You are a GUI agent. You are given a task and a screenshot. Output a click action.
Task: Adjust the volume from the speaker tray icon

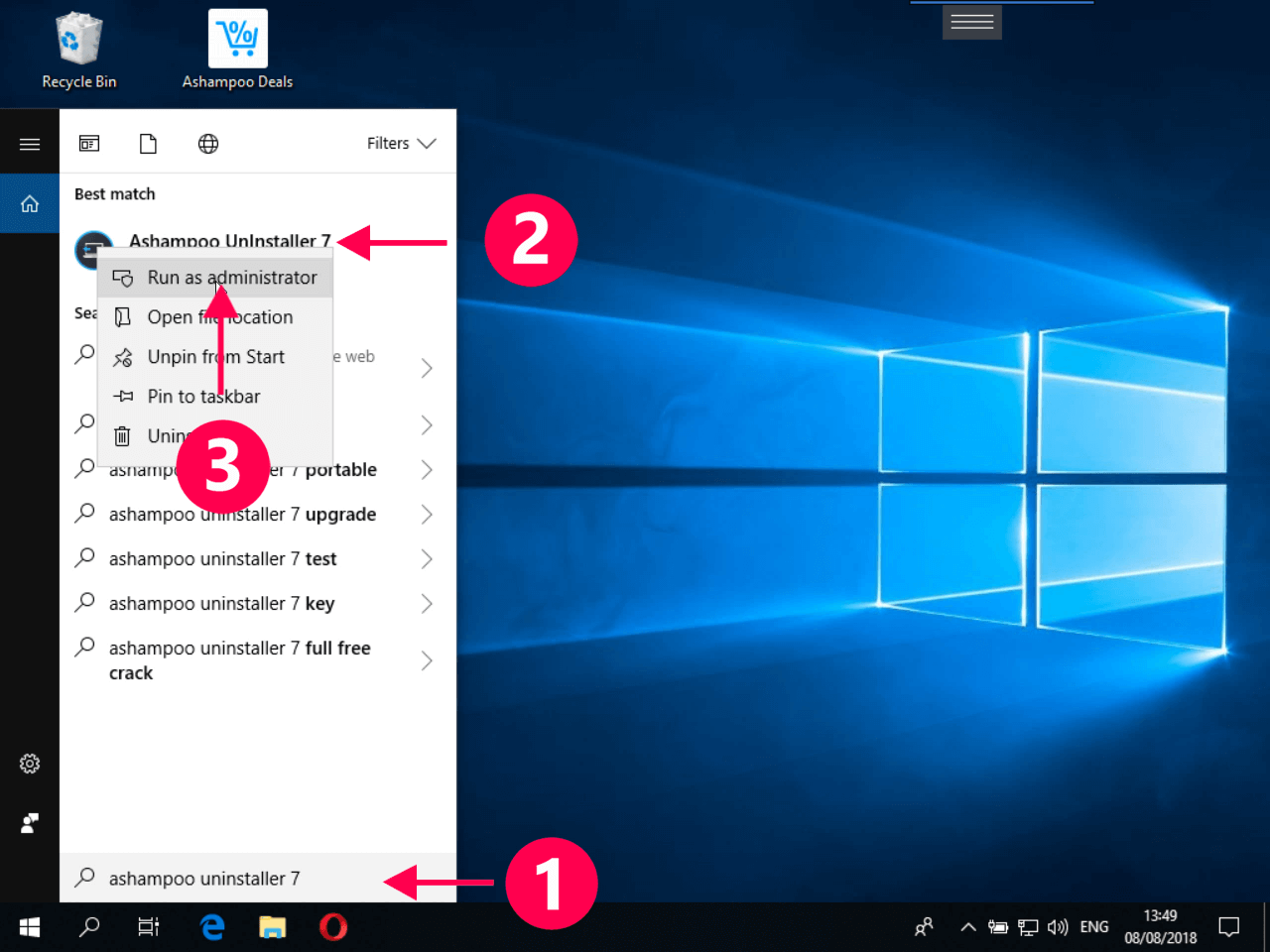(x=1058, y=926)
